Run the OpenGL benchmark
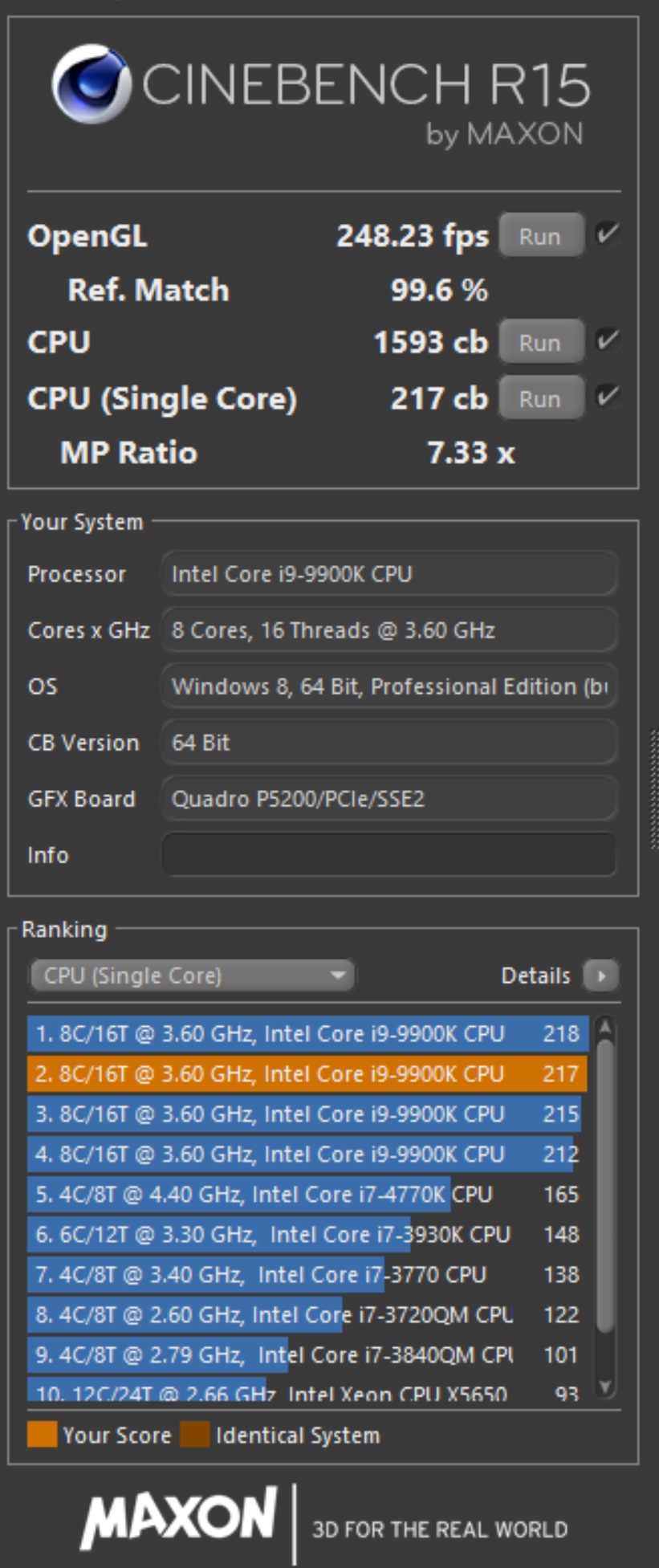 539,236
